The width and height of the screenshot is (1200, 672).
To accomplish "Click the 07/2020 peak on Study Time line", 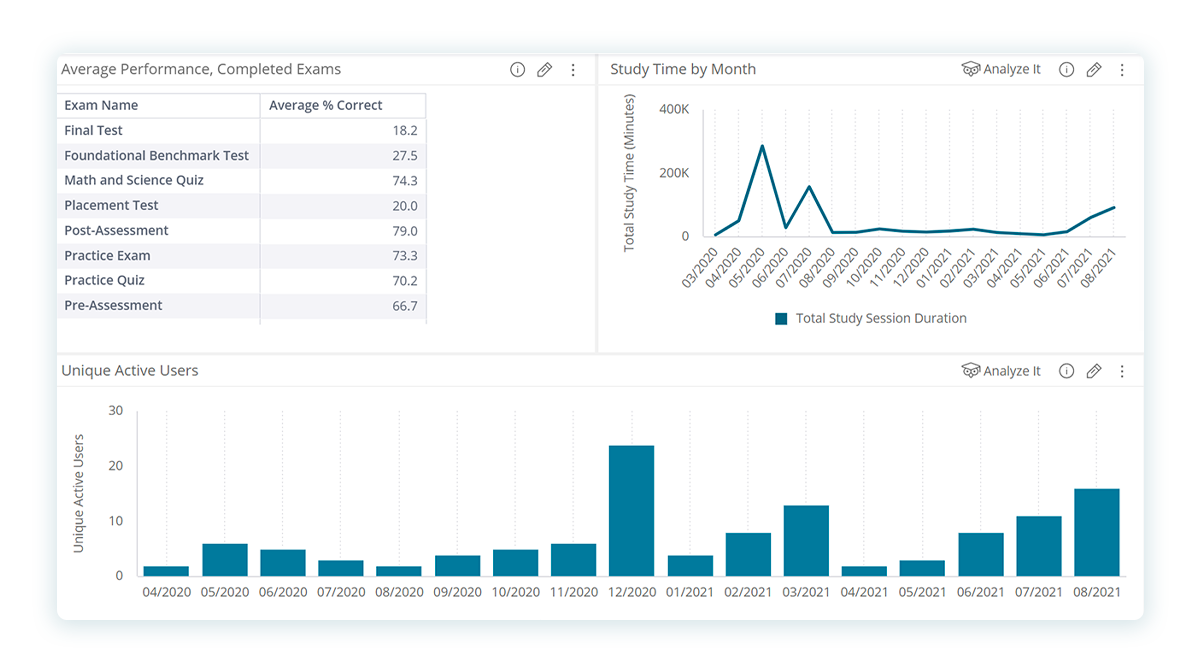I will click(809, 187).
